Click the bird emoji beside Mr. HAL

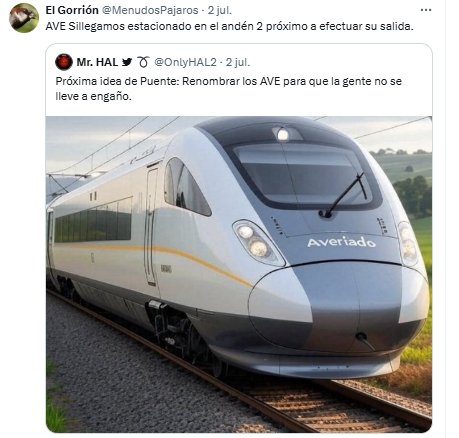click(127, 62)
